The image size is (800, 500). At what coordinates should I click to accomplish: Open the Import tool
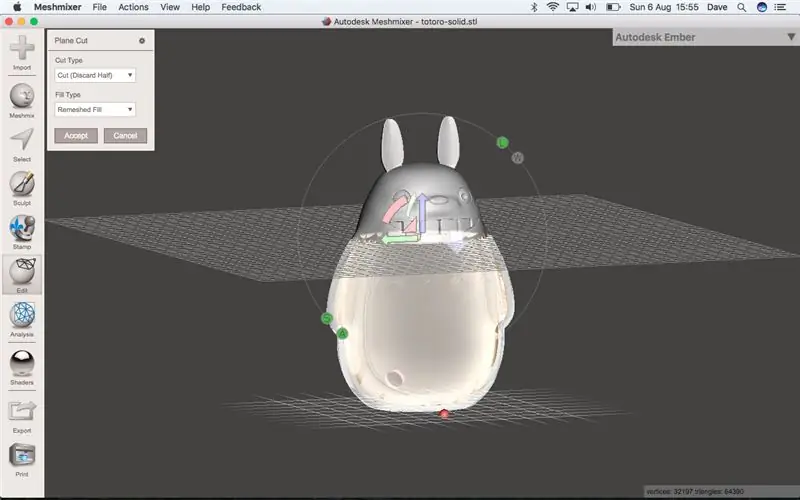(22, 53)
